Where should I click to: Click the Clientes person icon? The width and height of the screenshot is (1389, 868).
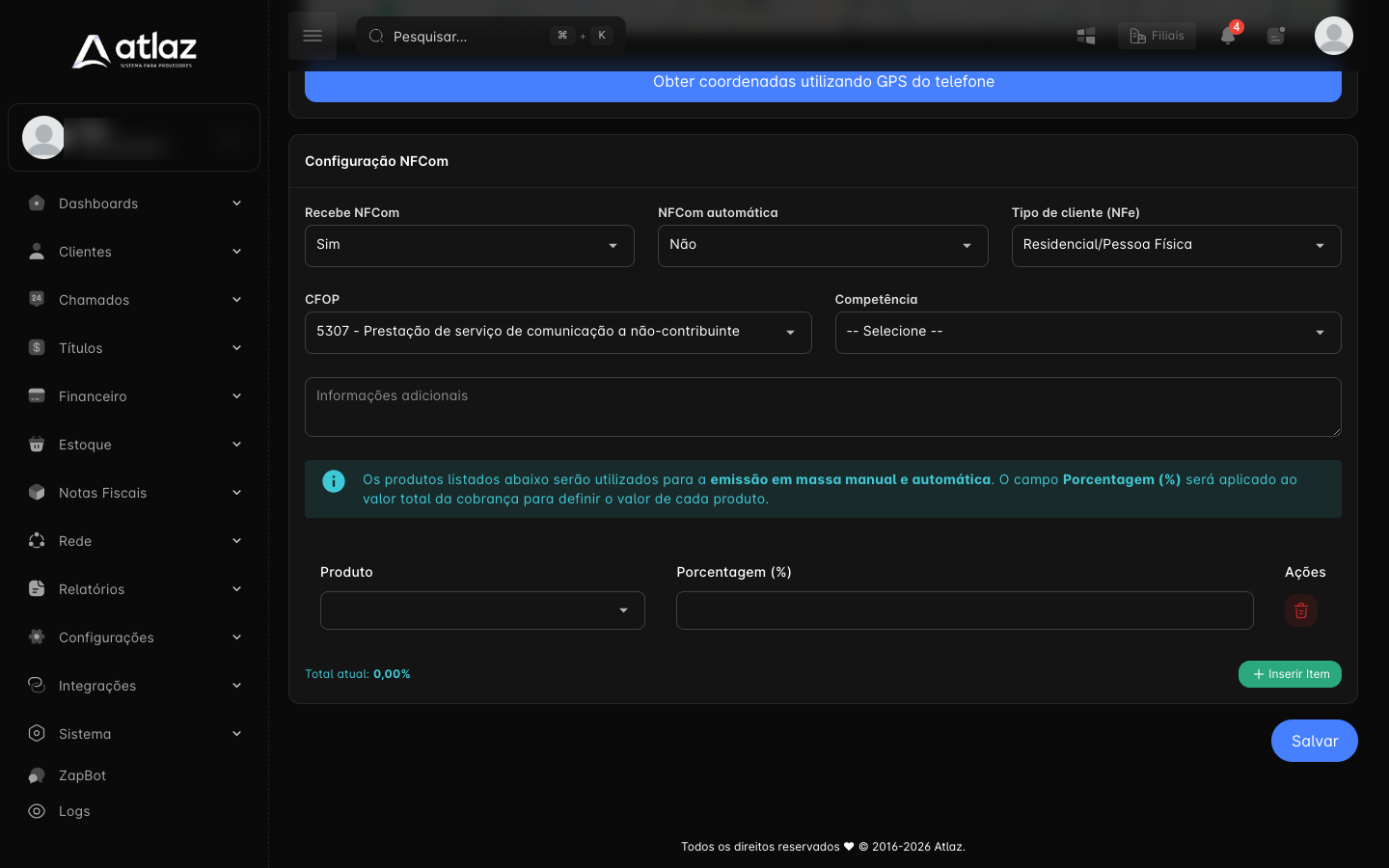[x=37, y=251]
